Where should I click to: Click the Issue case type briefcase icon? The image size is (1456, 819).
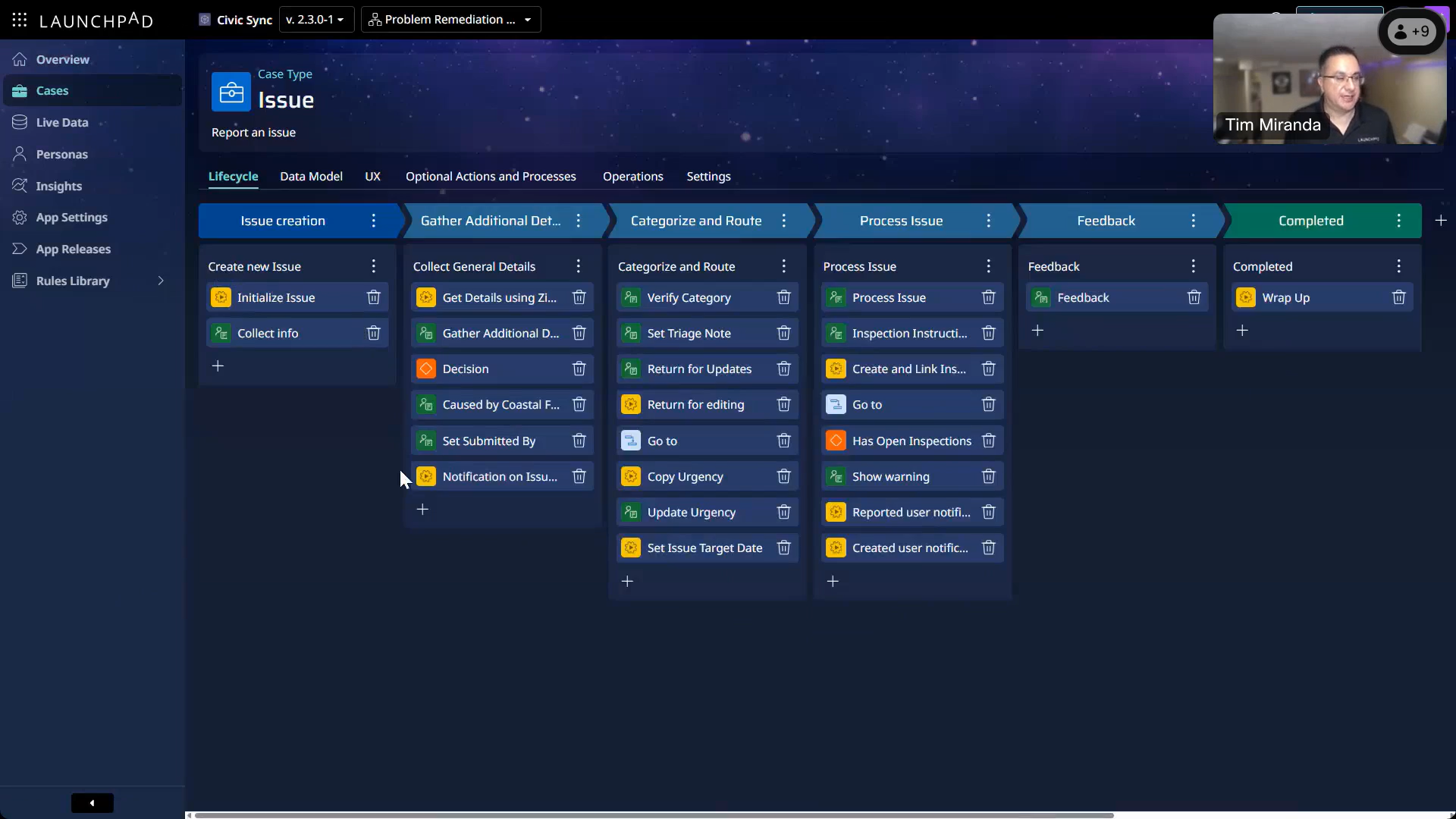click(x=231, y=93)
